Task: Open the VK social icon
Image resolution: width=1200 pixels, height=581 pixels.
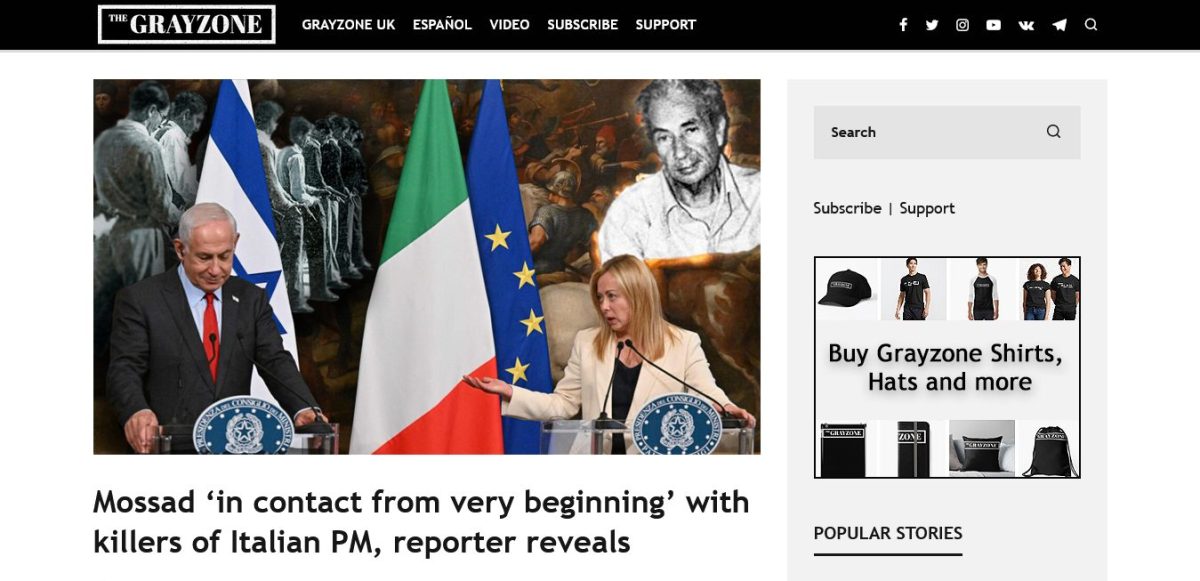Action: [x=1026, y=25]
